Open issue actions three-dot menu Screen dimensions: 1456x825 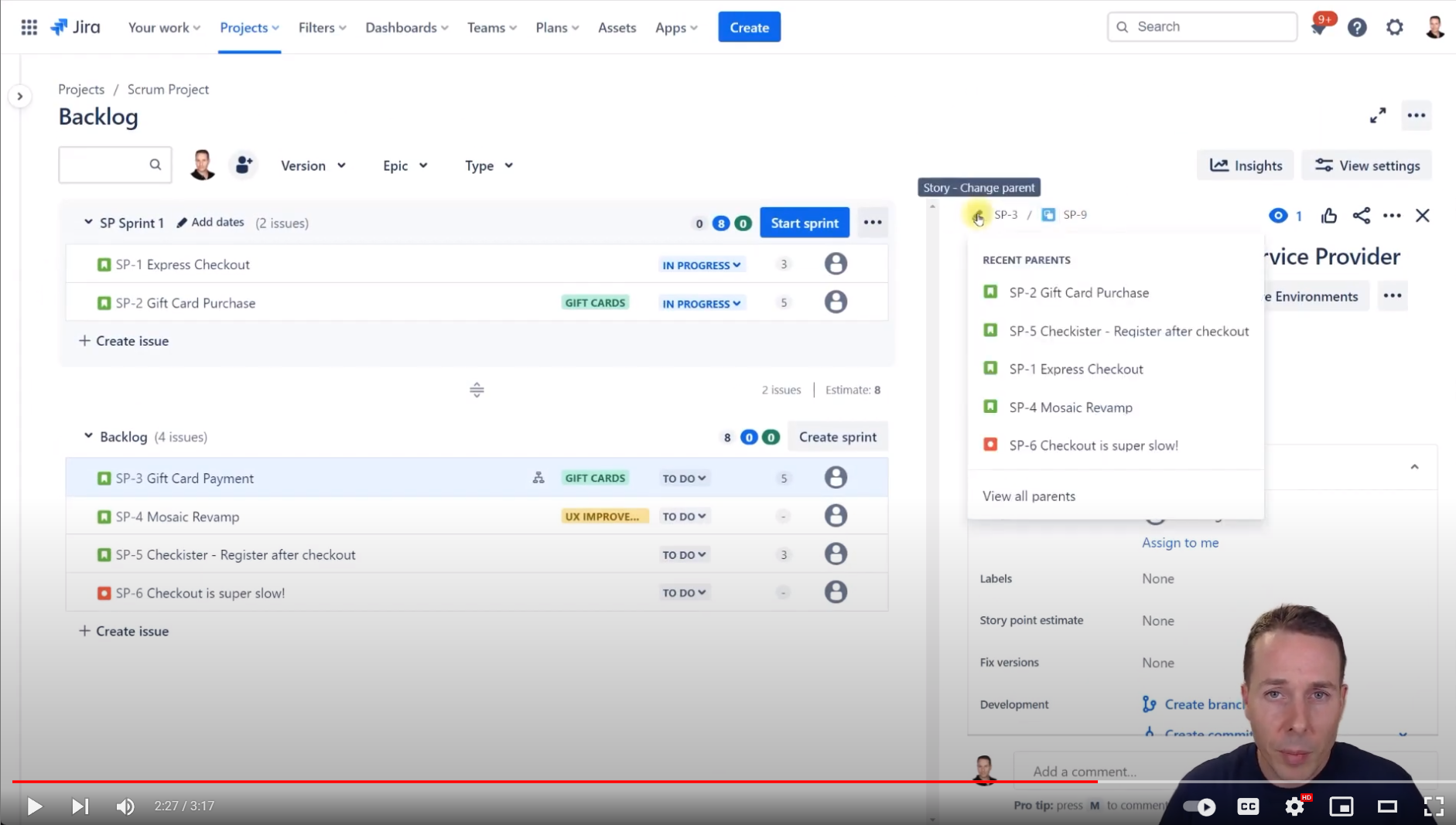pos(1392,216)
